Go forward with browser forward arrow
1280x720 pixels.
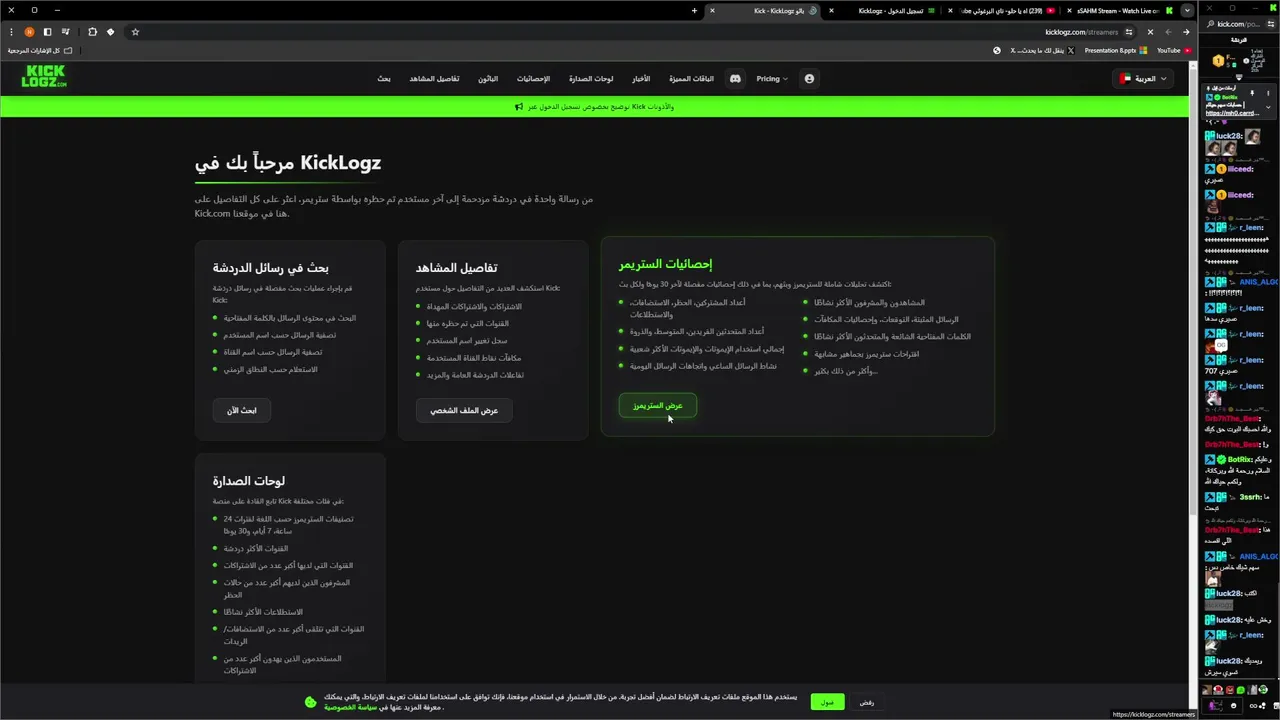tap(1168, 32)
